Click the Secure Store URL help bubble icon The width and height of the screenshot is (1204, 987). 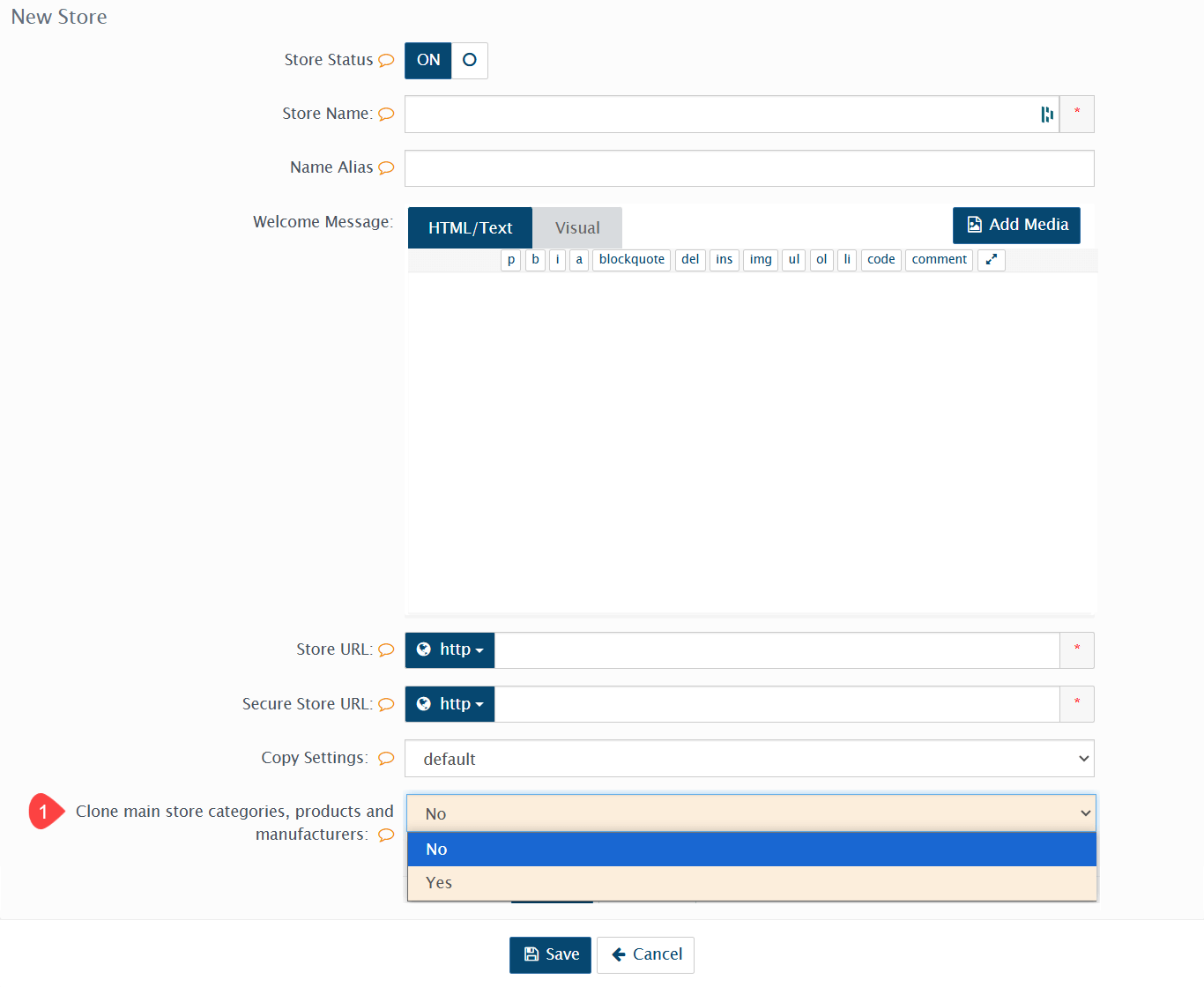tap(386, 705)
